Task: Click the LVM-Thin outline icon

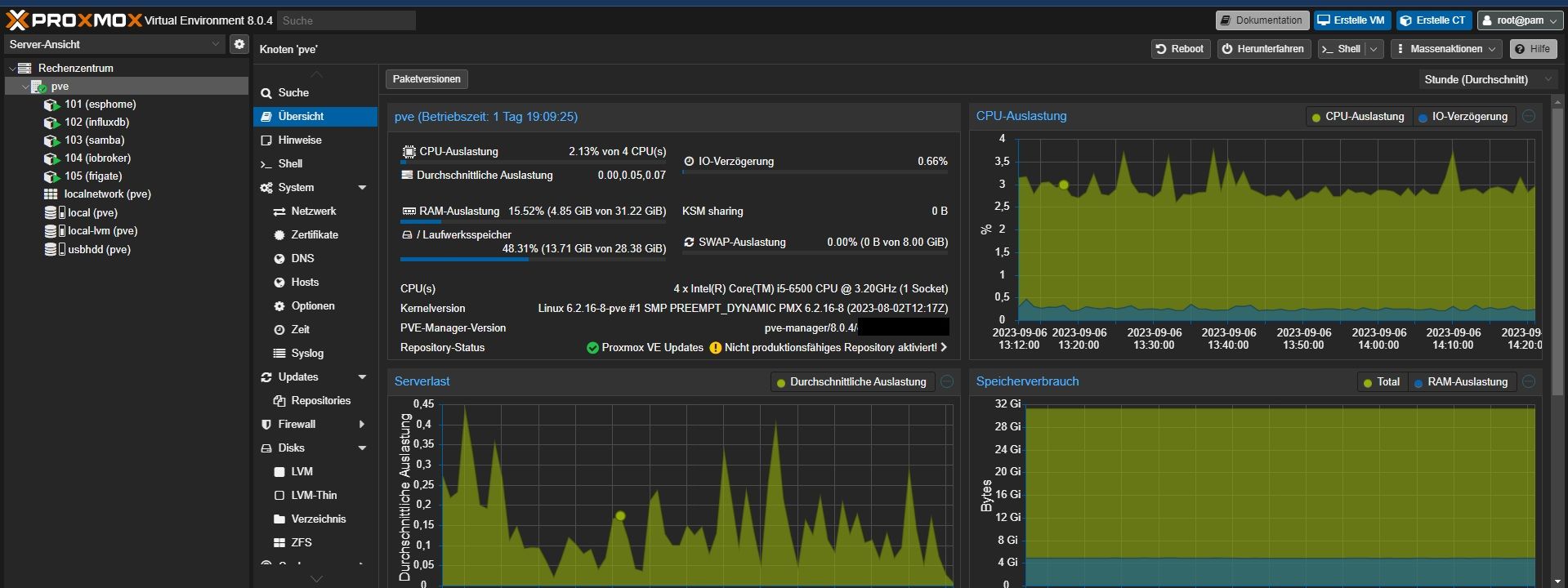Action: 279,496
